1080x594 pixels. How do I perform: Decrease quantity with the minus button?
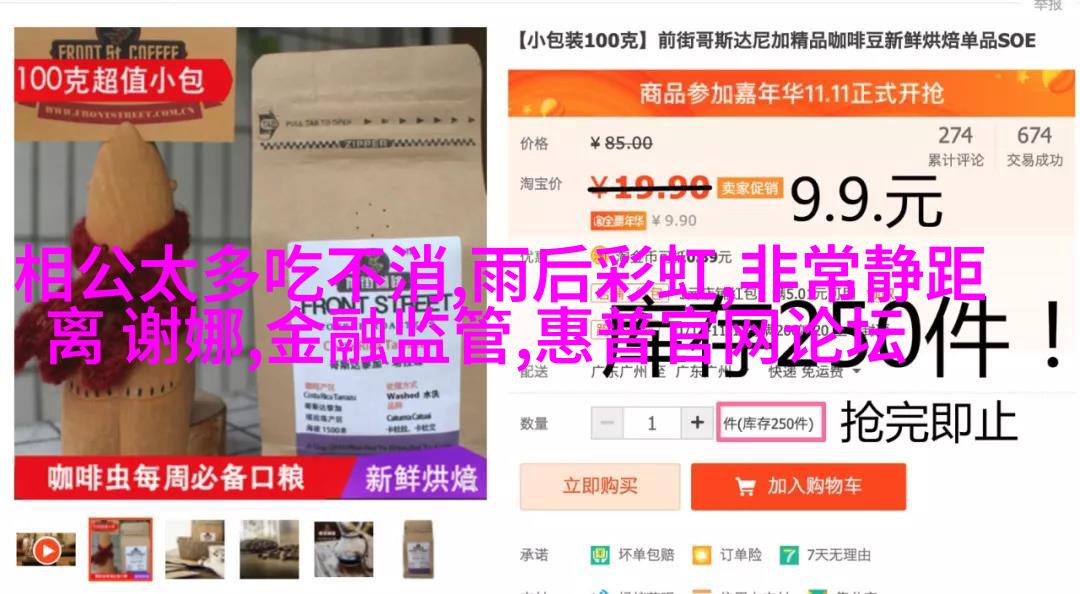click(x=607, y=422)
